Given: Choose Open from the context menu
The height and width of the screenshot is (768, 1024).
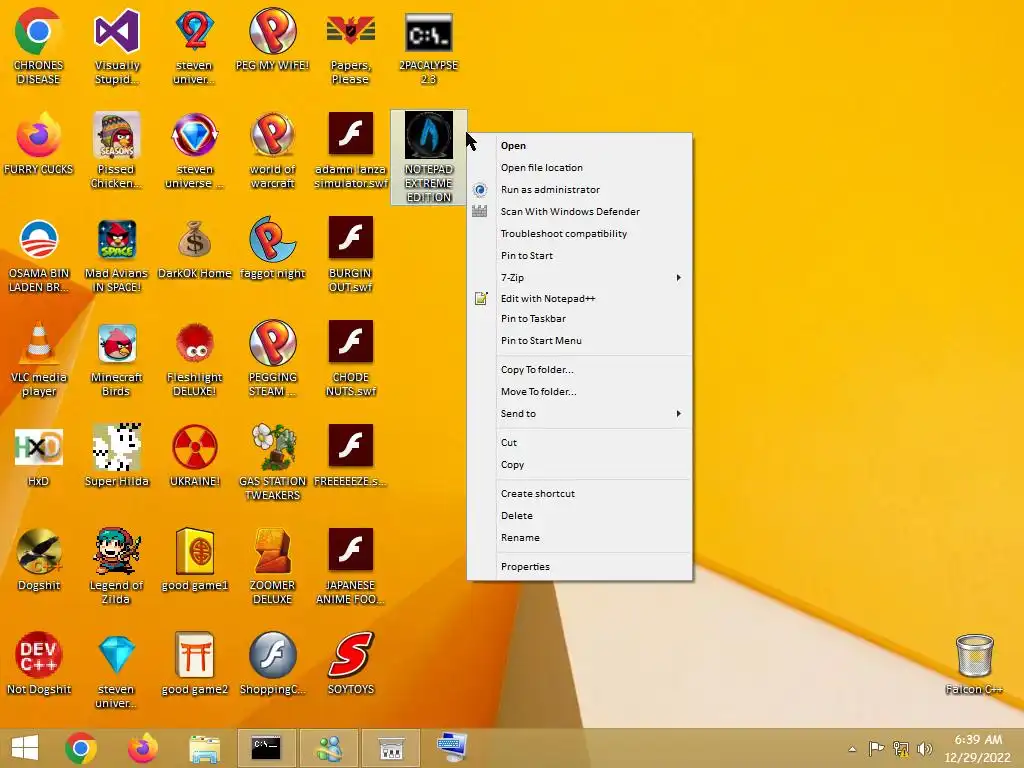Looking at the screenshot, I should click(x=580, y=146).
